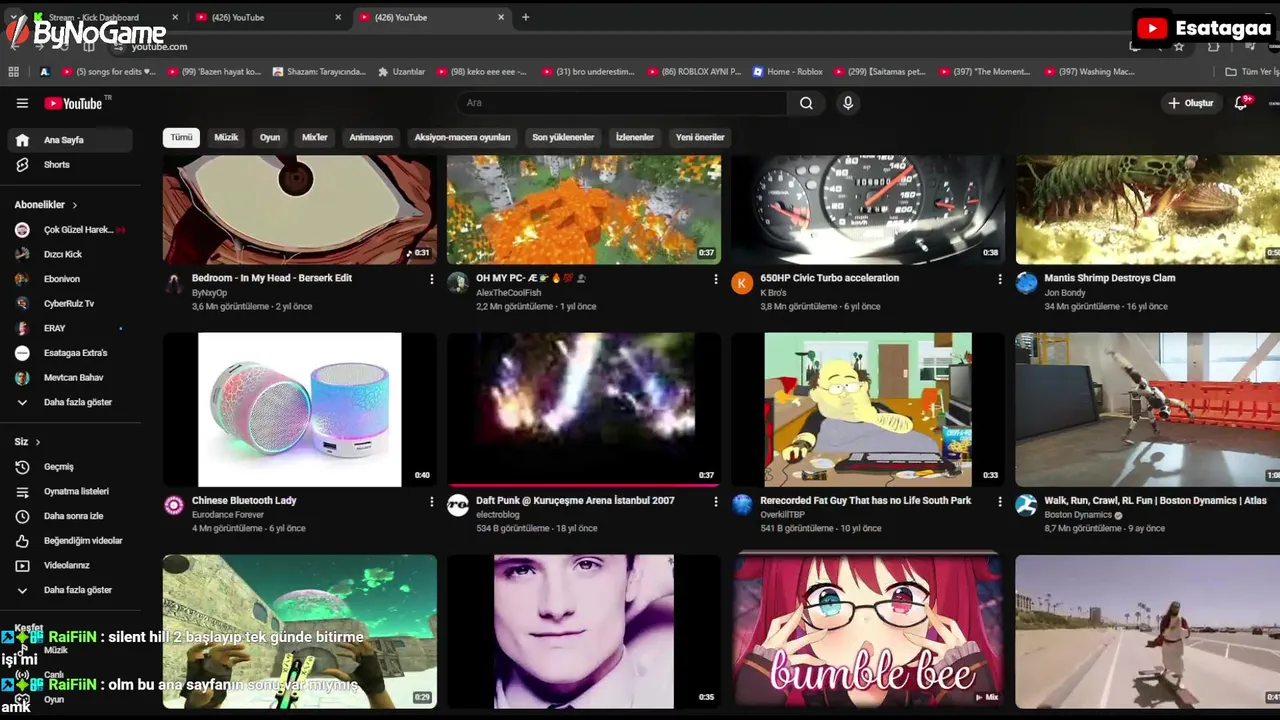
Task: Open Geçmiş history
Action: point(70,467)
